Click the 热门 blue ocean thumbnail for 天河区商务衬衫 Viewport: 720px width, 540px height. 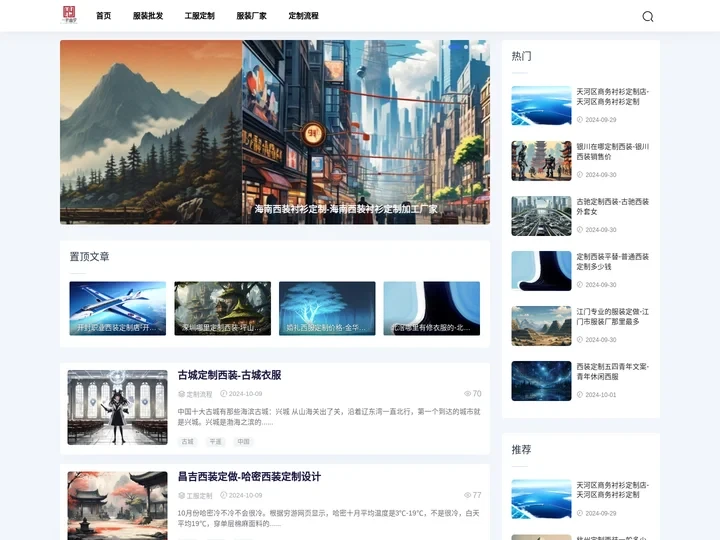tap(541, 106)
